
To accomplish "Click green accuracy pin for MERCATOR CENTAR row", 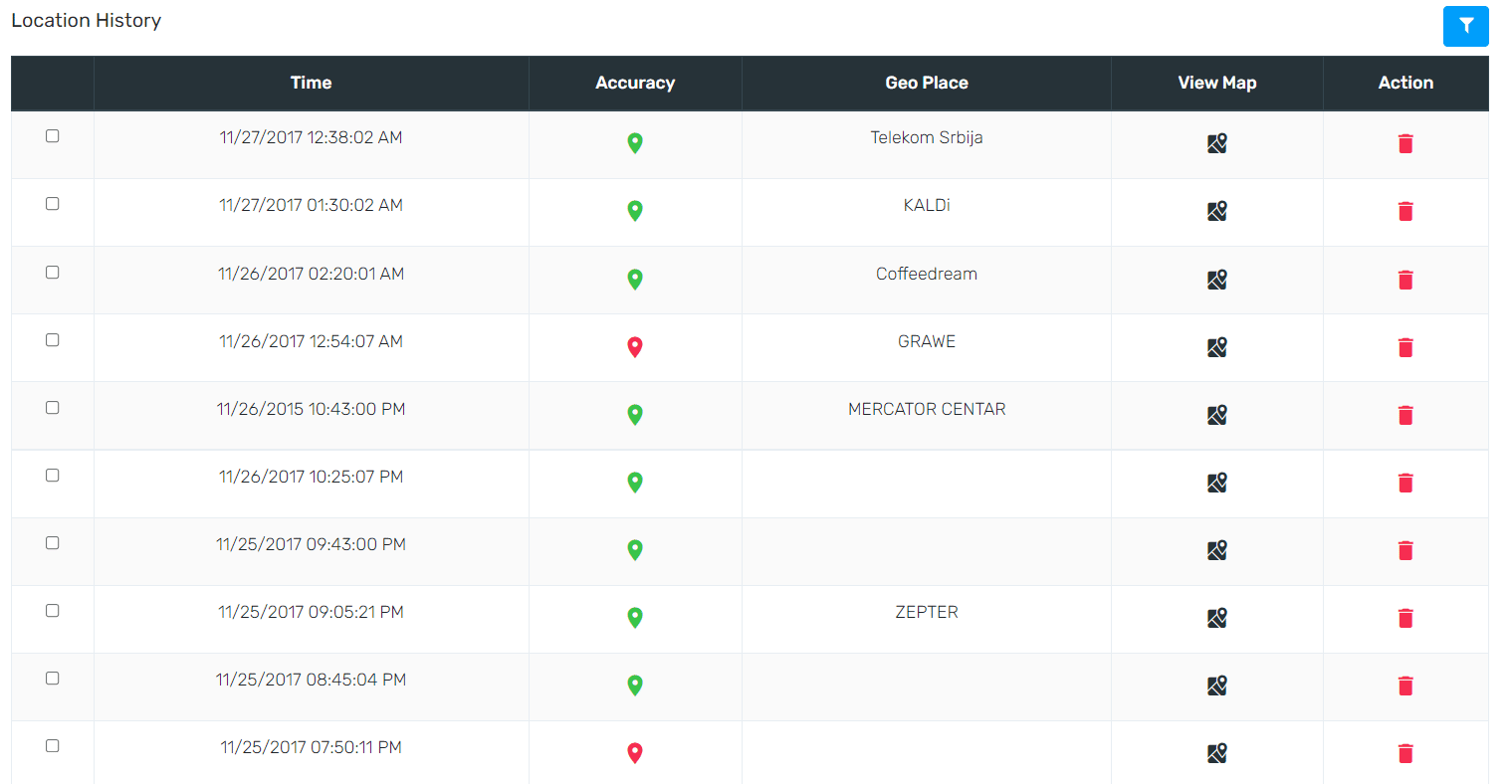I will click(x=635, y=415).
